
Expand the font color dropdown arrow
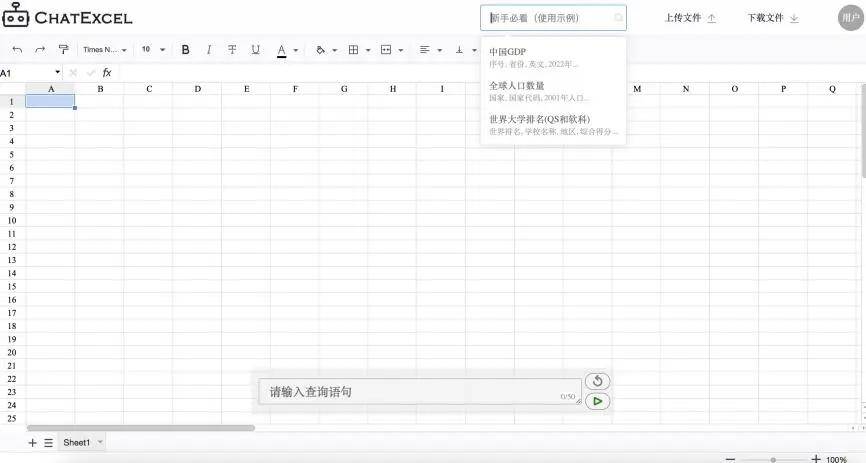(x=295, y=50)
